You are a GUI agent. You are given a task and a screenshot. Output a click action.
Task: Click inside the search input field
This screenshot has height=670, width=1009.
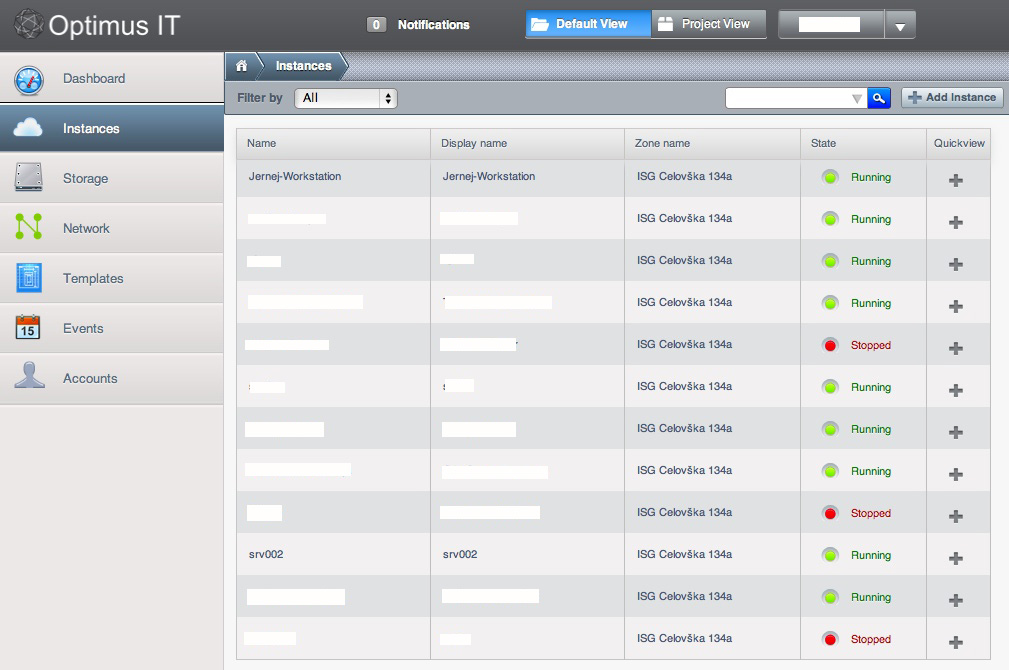[x=786, y=98]
